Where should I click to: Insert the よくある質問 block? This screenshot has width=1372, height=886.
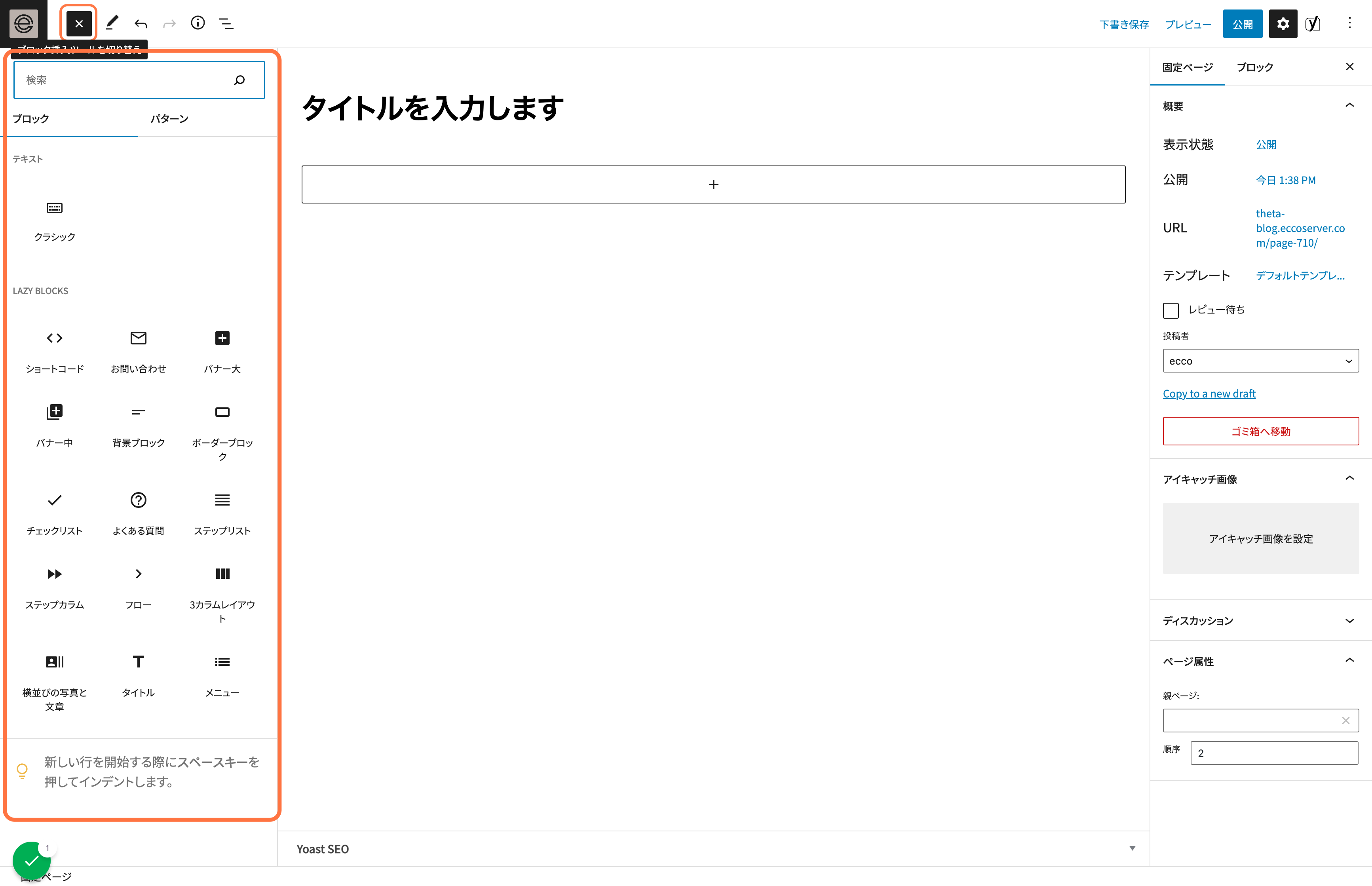[139, 514]
